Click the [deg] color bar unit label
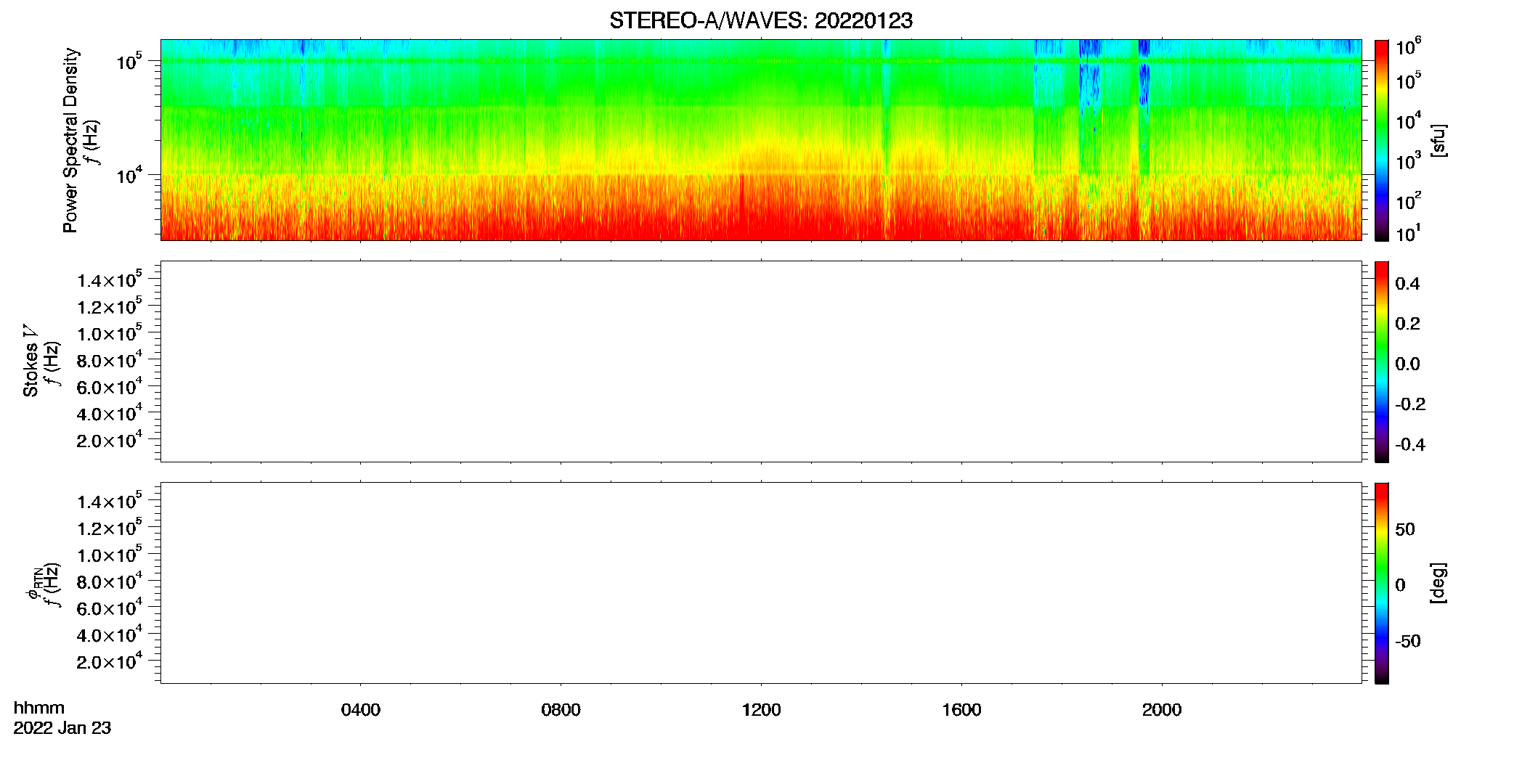This screenshot has width=1522, height=784. [1438, 583]
